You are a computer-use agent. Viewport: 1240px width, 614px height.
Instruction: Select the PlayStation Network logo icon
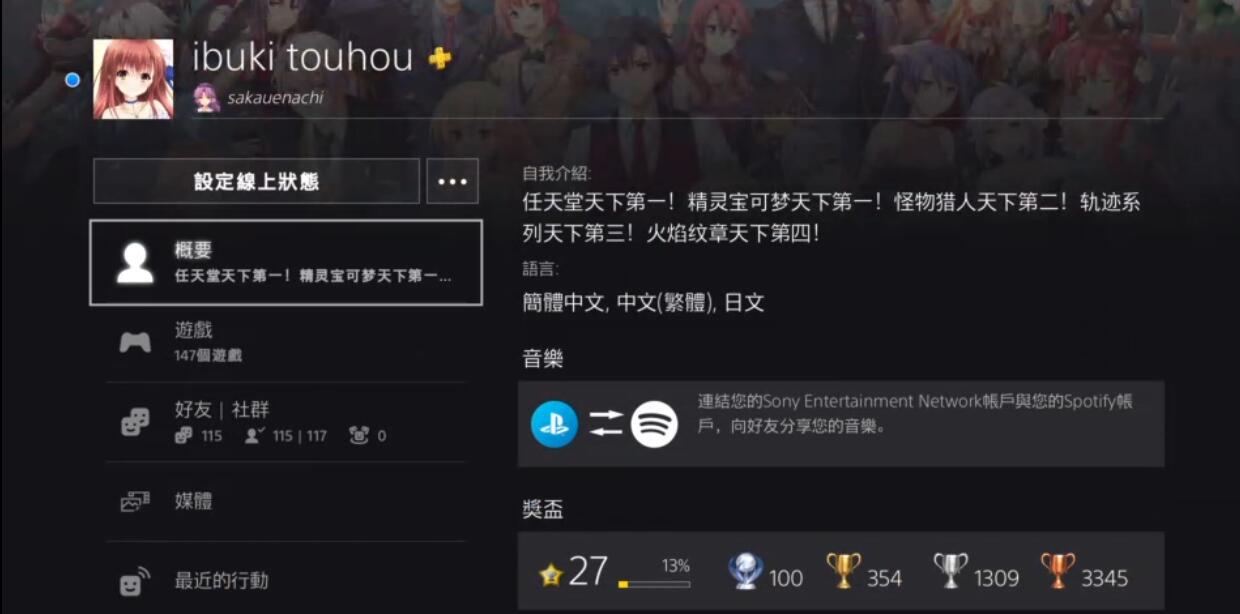click(x=554, y=424)
